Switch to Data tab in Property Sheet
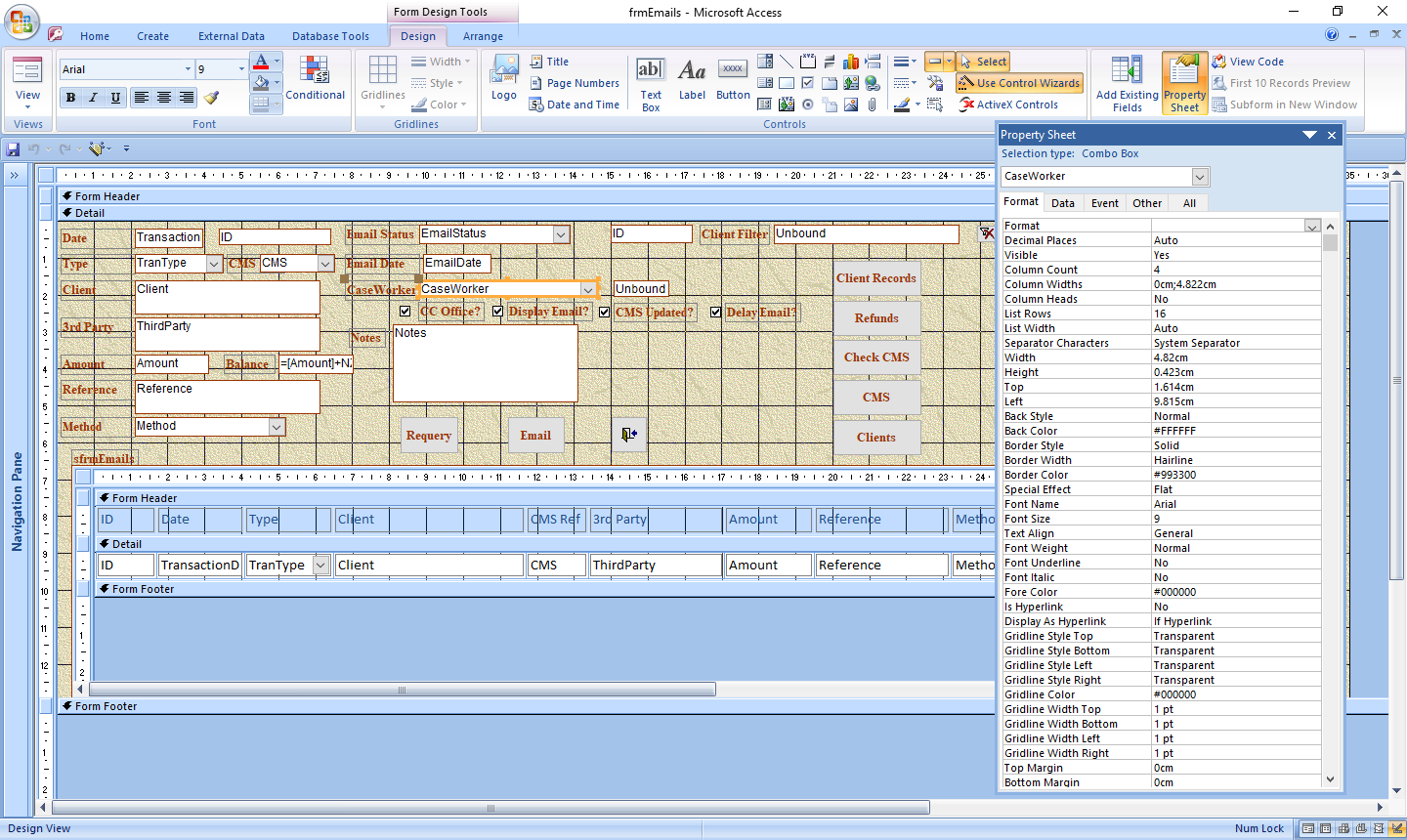Image resolution: width=1407 pixels, height=840 pixels. 1063,203
